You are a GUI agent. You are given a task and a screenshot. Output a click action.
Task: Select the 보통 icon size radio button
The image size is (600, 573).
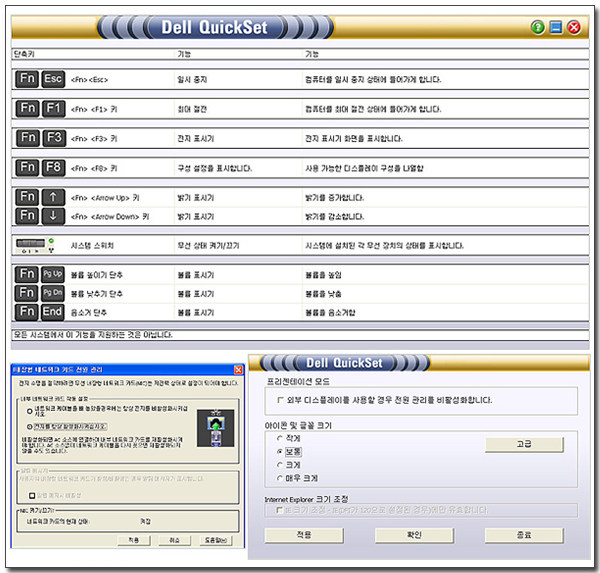[x=280, y=452]
